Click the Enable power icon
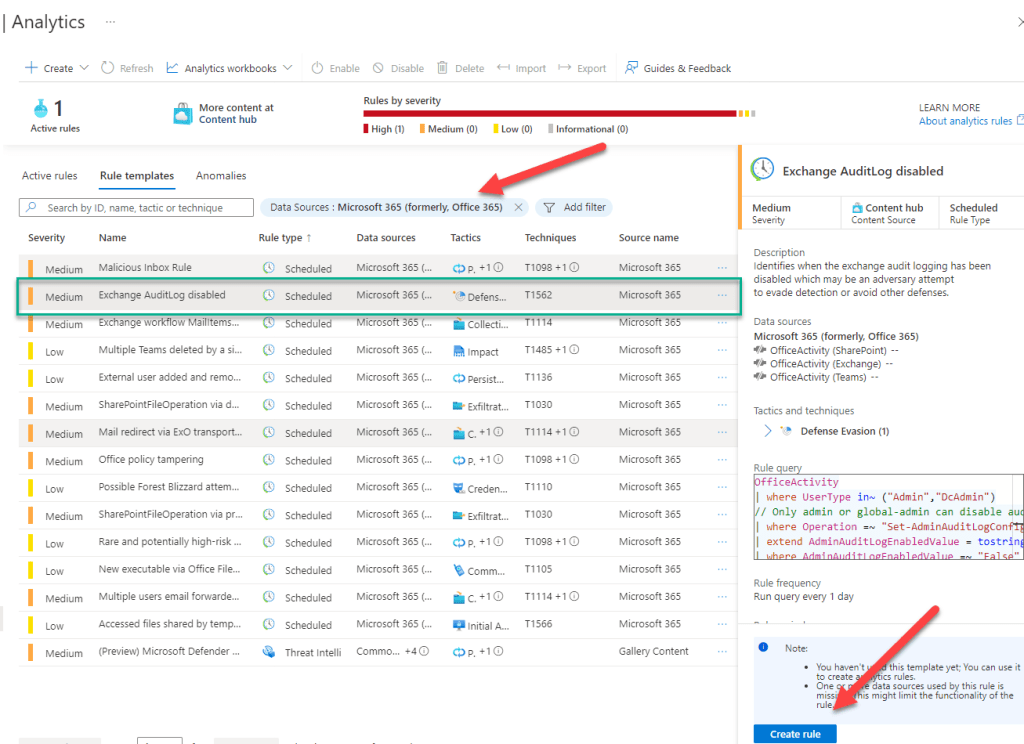 (x=317, y=68)
